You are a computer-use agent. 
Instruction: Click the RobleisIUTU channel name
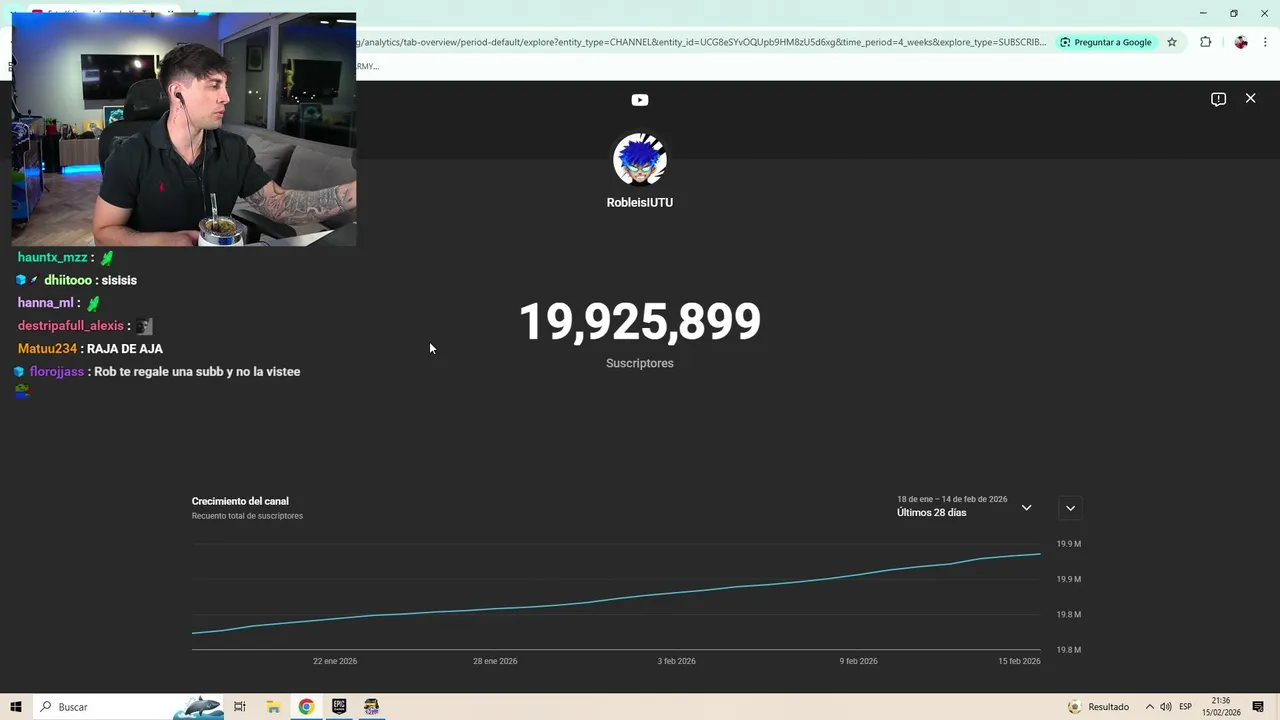point(640,202)
